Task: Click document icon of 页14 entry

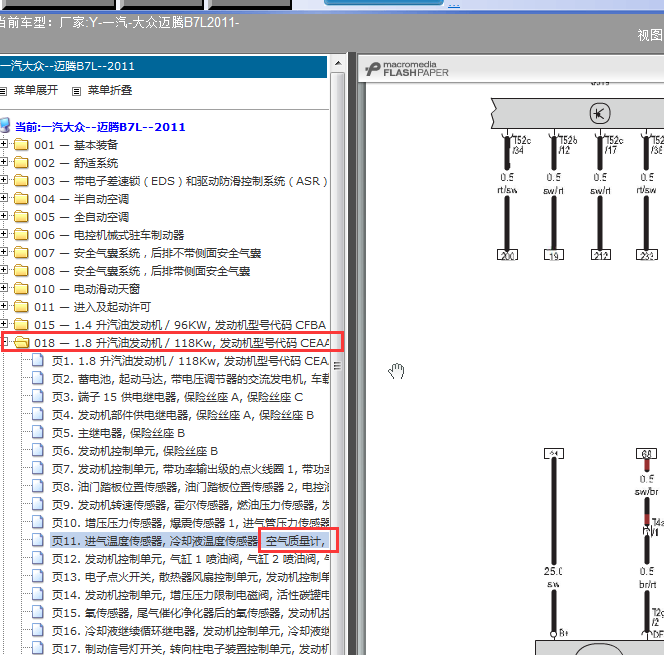Action: [x=38, y=594]
